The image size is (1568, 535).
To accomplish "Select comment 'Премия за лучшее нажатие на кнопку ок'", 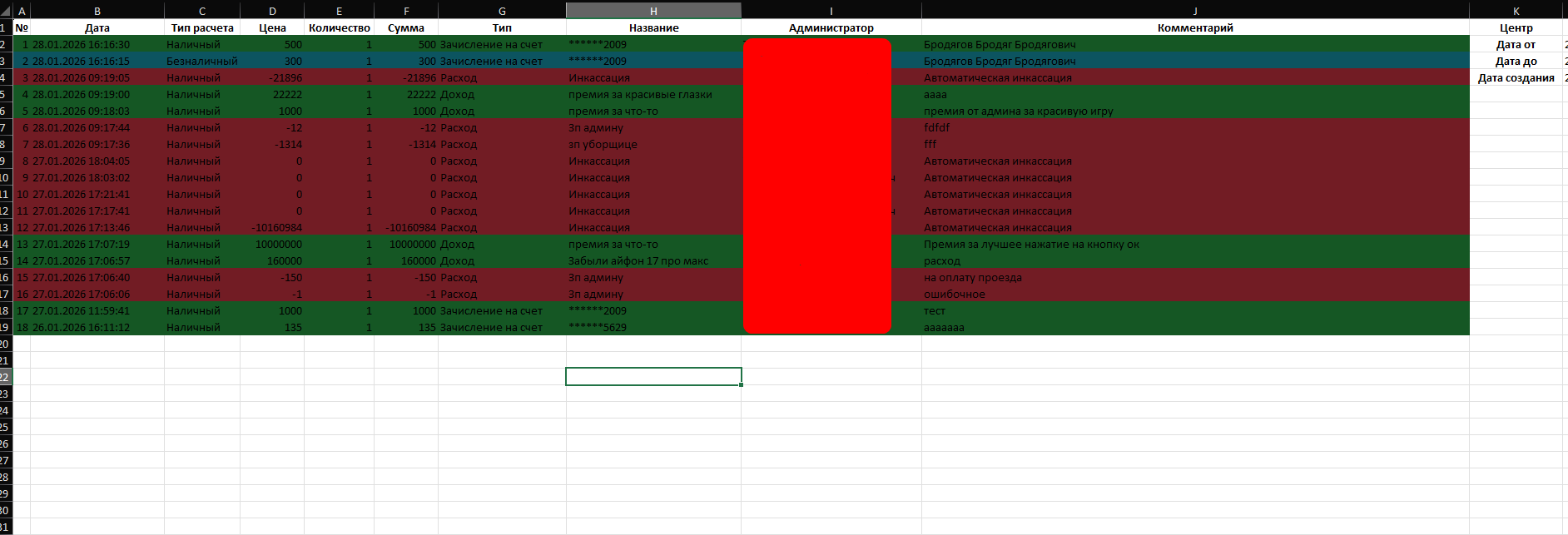I will point(1031,244).
